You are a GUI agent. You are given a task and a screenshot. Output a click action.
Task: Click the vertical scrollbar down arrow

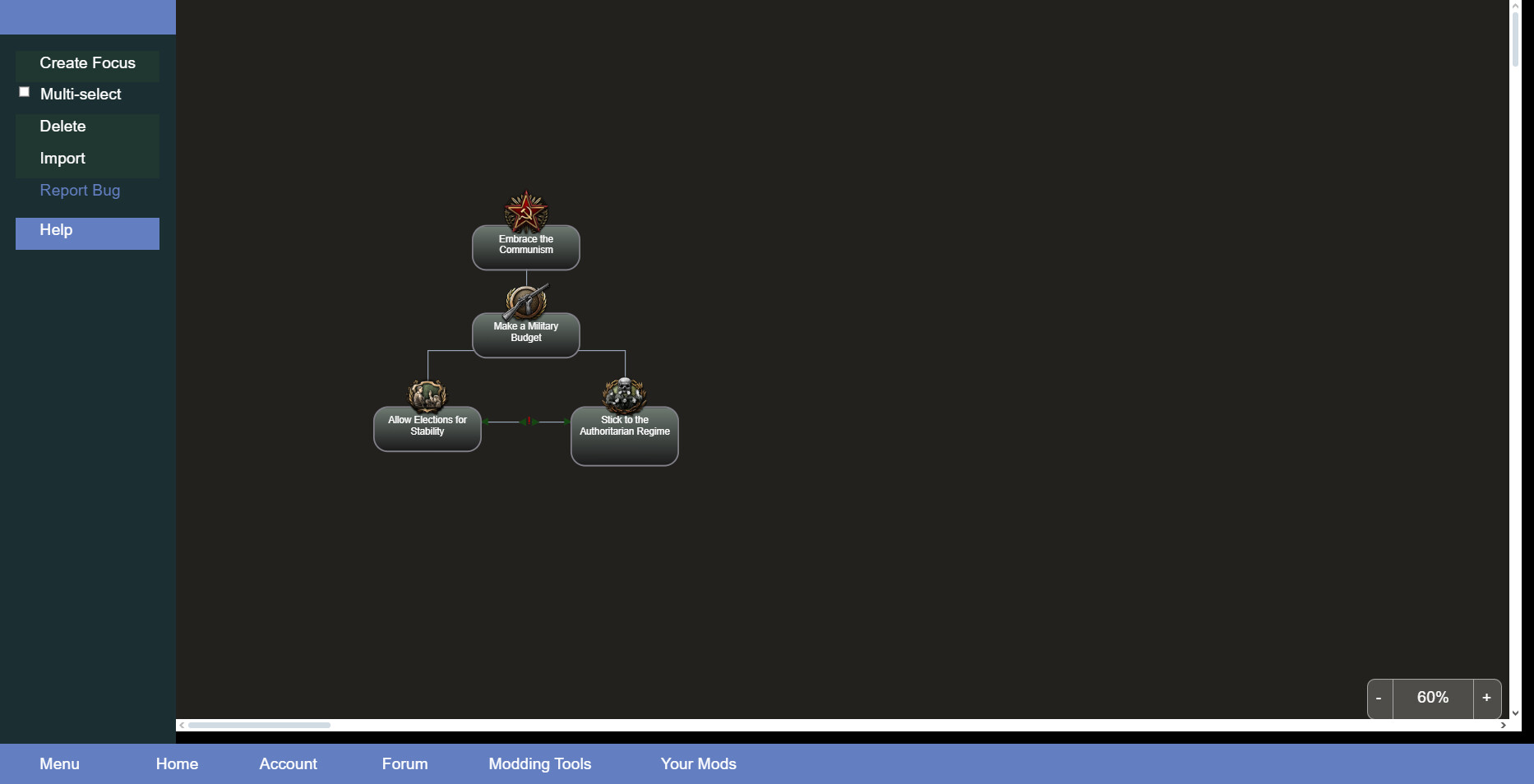[x=1515, y=713]
